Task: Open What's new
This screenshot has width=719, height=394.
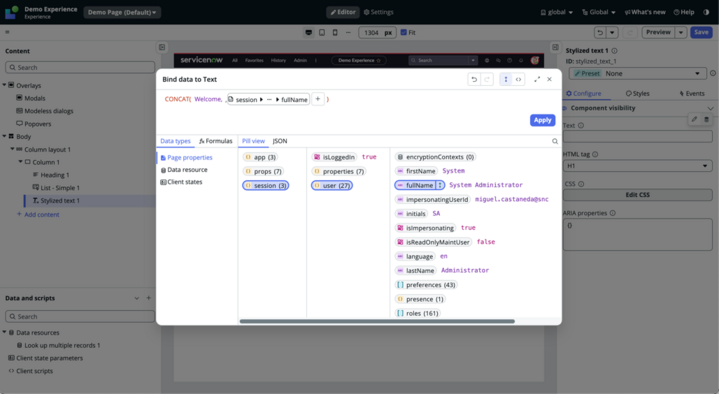Action: 645,12
